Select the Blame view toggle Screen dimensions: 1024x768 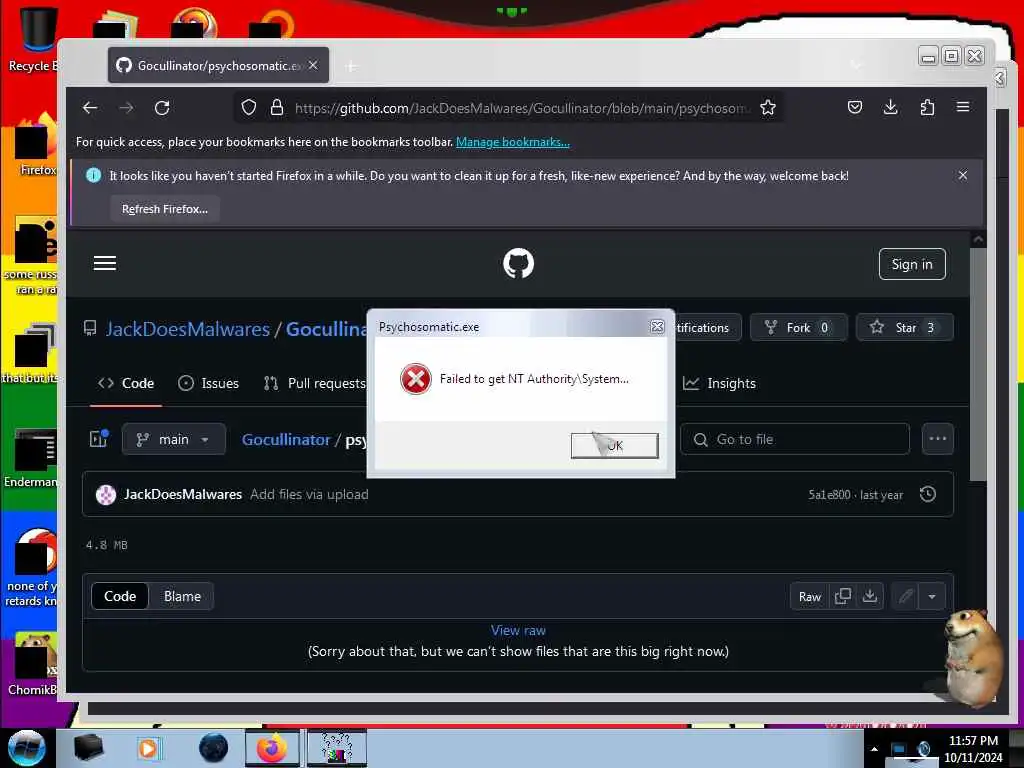coord(182,596)
